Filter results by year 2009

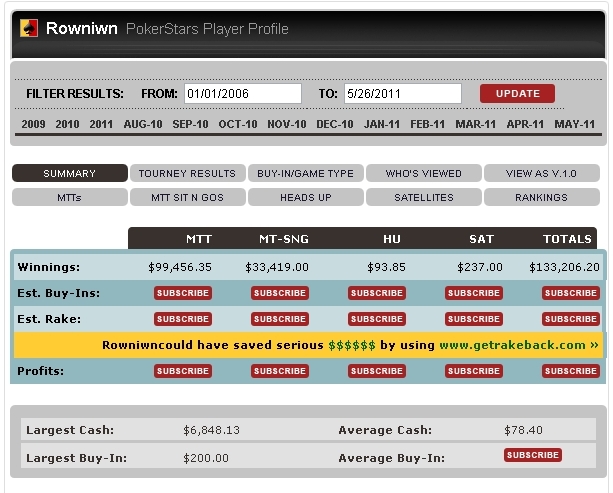click(33, 124)
